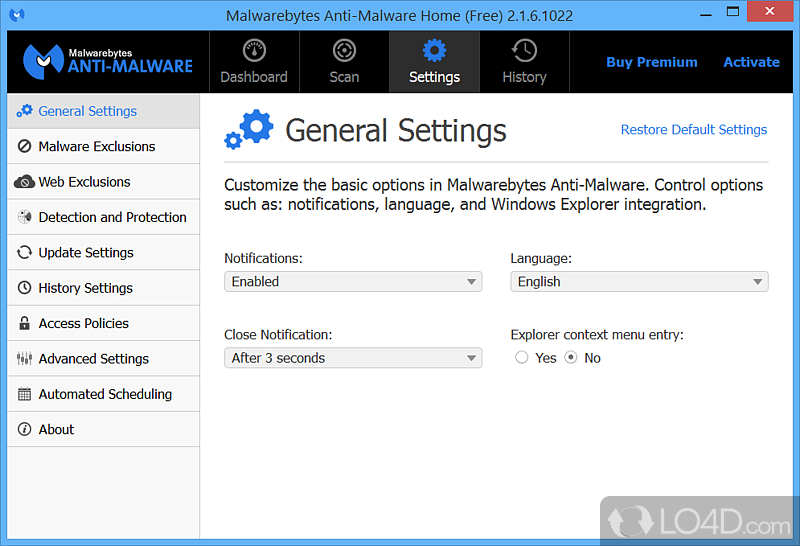Open the Notifications dropdown
The width and height of the screenshot is (800, 546).
[353, 282]
